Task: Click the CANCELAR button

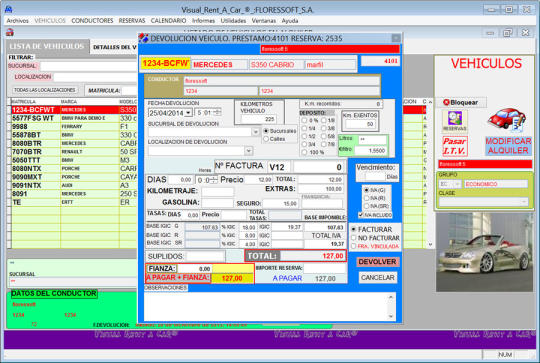Action: (x=378, y=277)
